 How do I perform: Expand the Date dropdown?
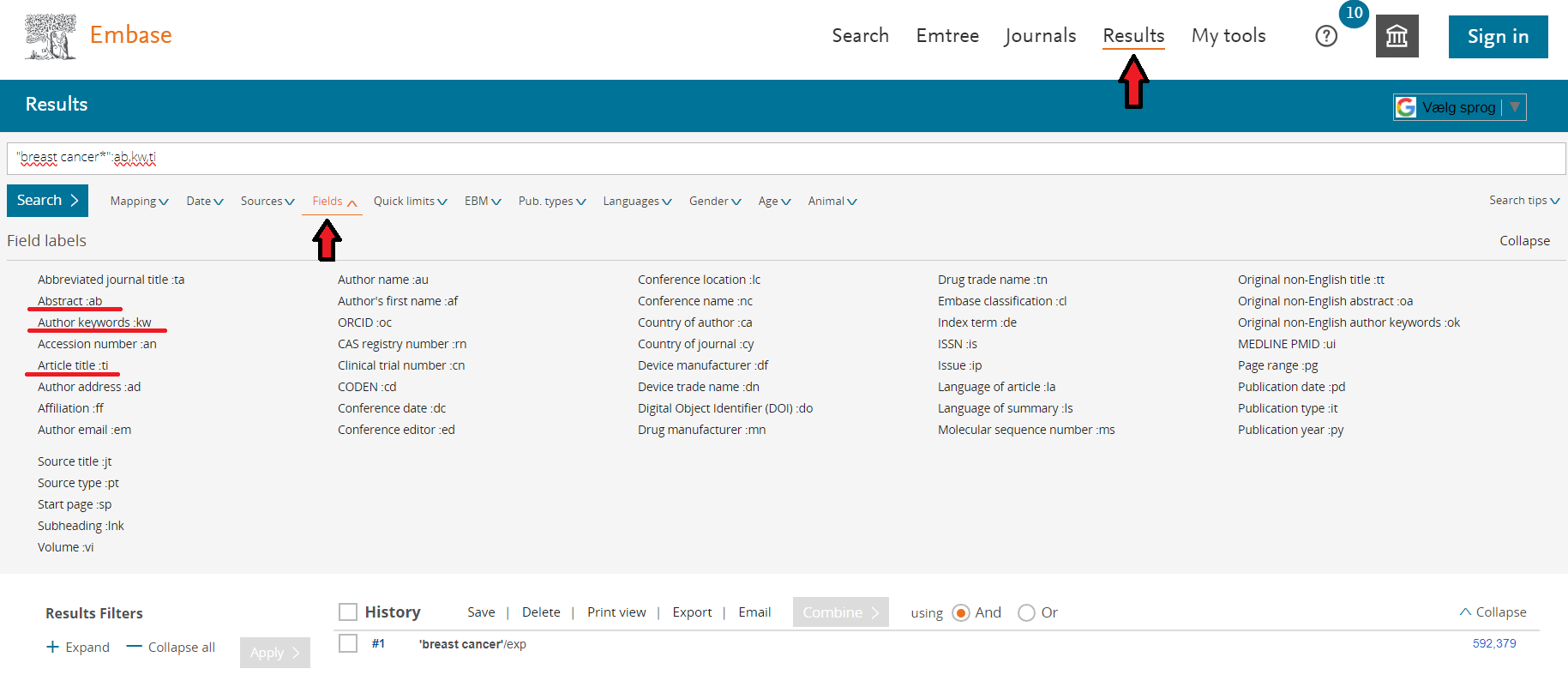[x=205, y=201]
